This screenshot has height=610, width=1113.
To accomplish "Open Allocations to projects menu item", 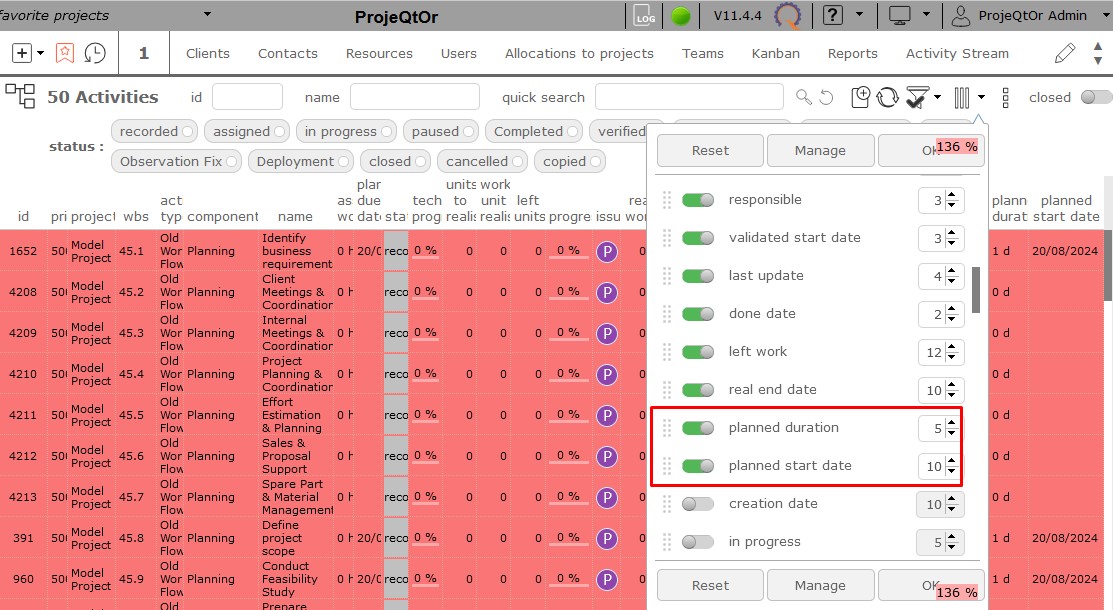I will point(579,53).
